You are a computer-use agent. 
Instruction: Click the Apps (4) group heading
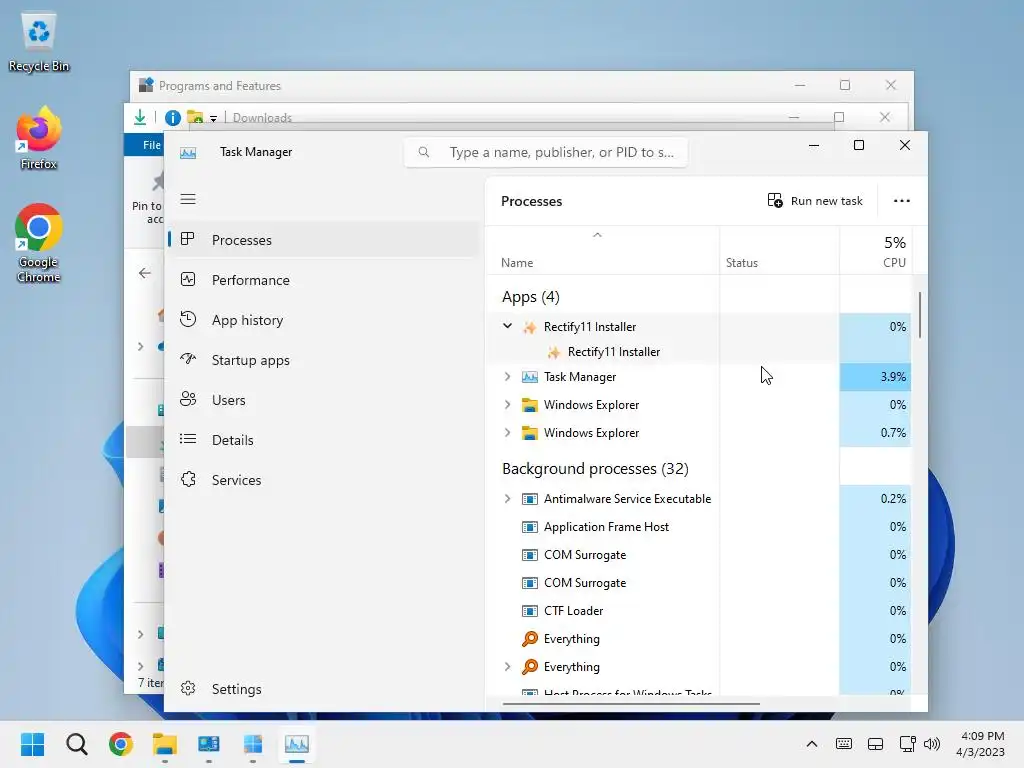click(x=530, y=297)
